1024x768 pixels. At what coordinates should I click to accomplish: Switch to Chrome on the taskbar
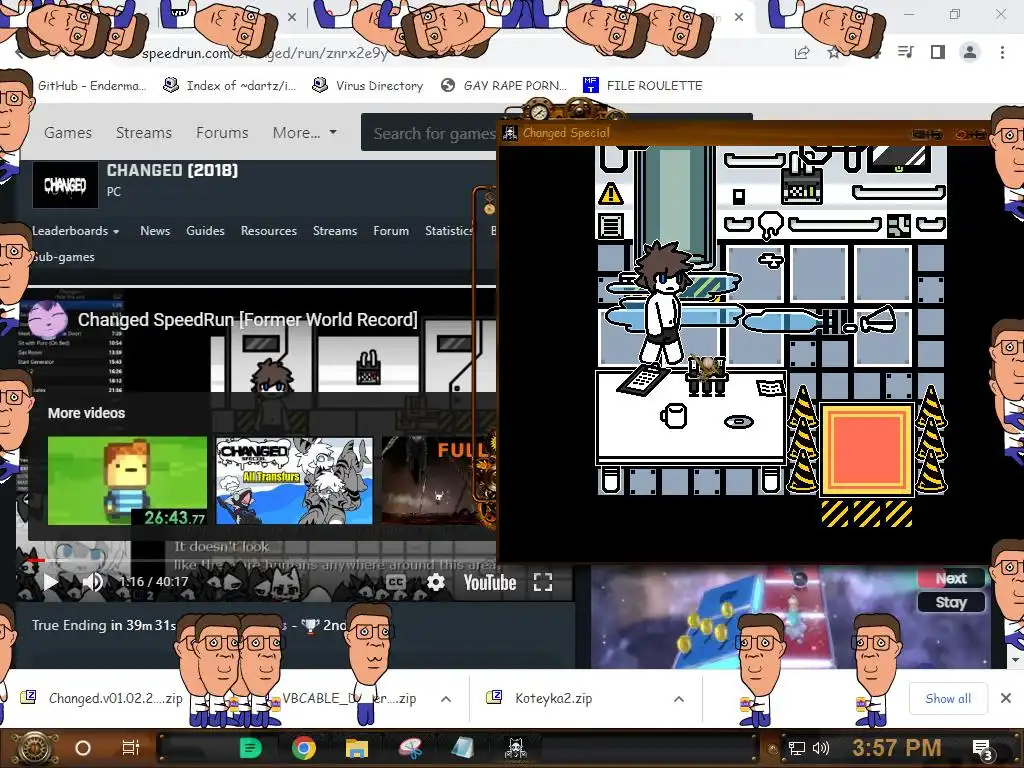[x=304, y=748]
